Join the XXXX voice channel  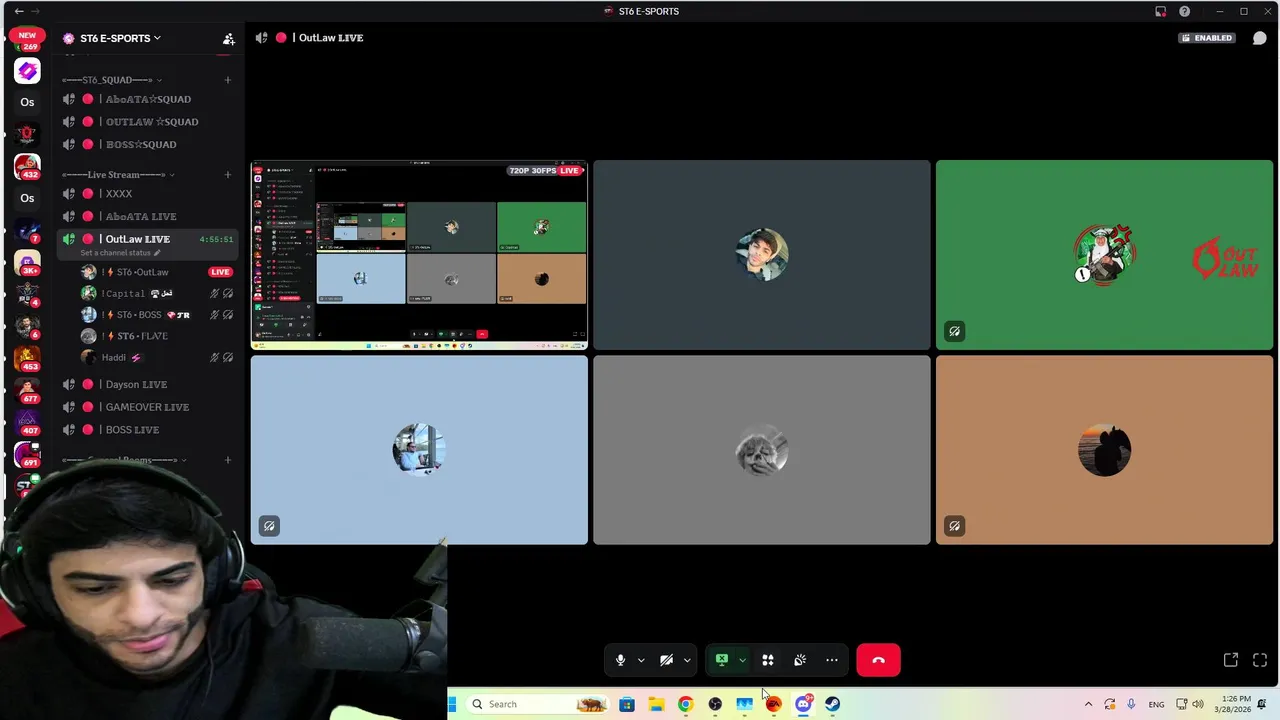(148, 194)
